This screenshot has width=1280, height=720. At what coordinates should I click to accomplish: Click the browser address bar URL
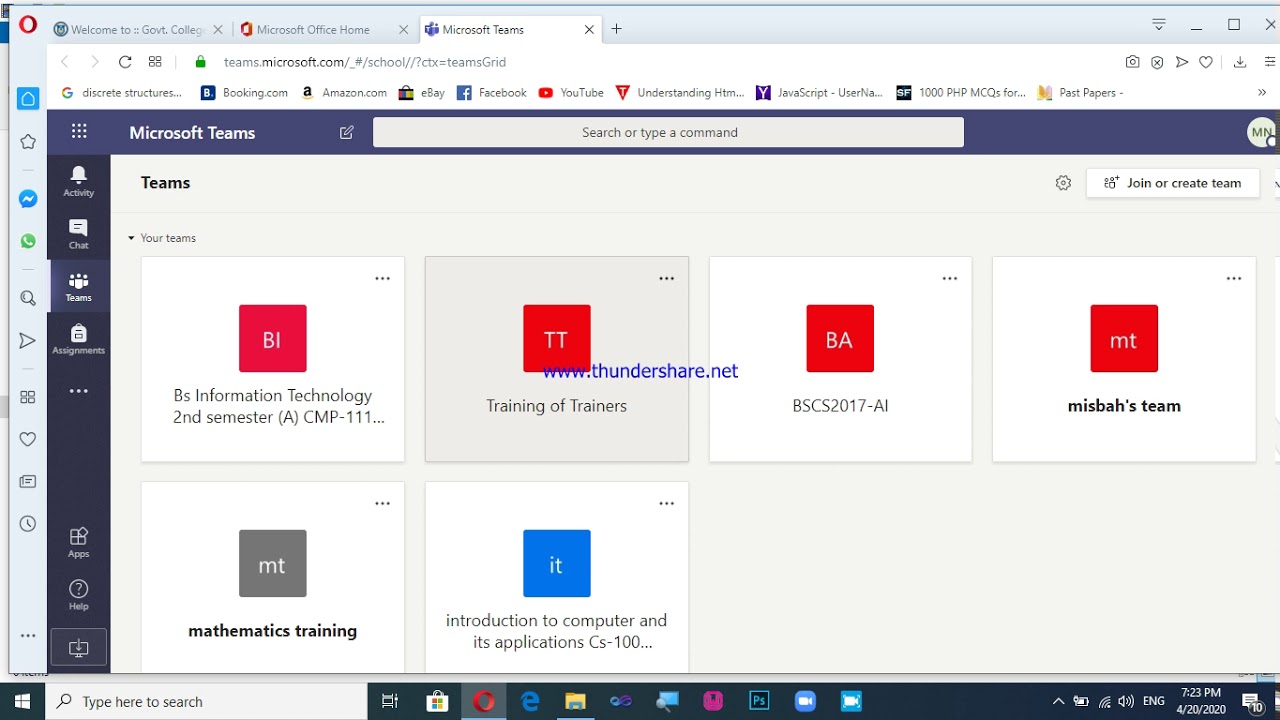click(x=365, y=62)
